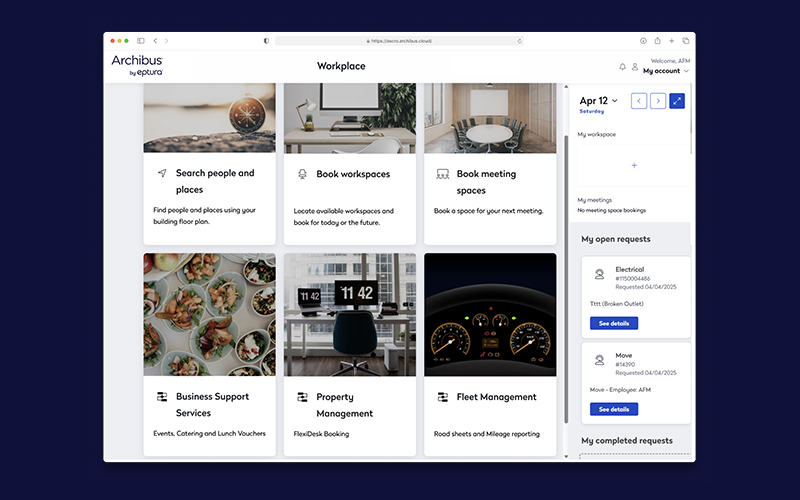800x500 pixels.
Task: Click Road sheets and Mileage reporting text
Action: pos(487,434)
